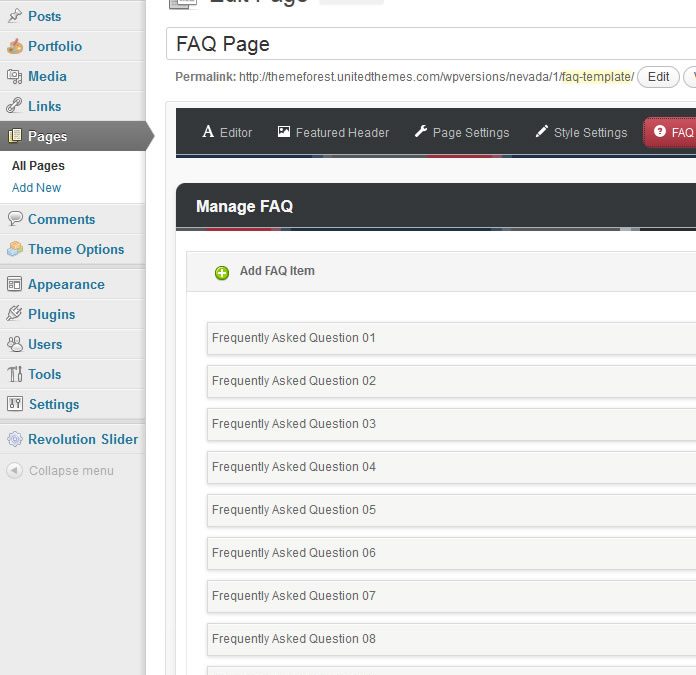Expand Frequently Asked Question 04
The width and height of the screenshot is (696, 675).
(450, 467)
